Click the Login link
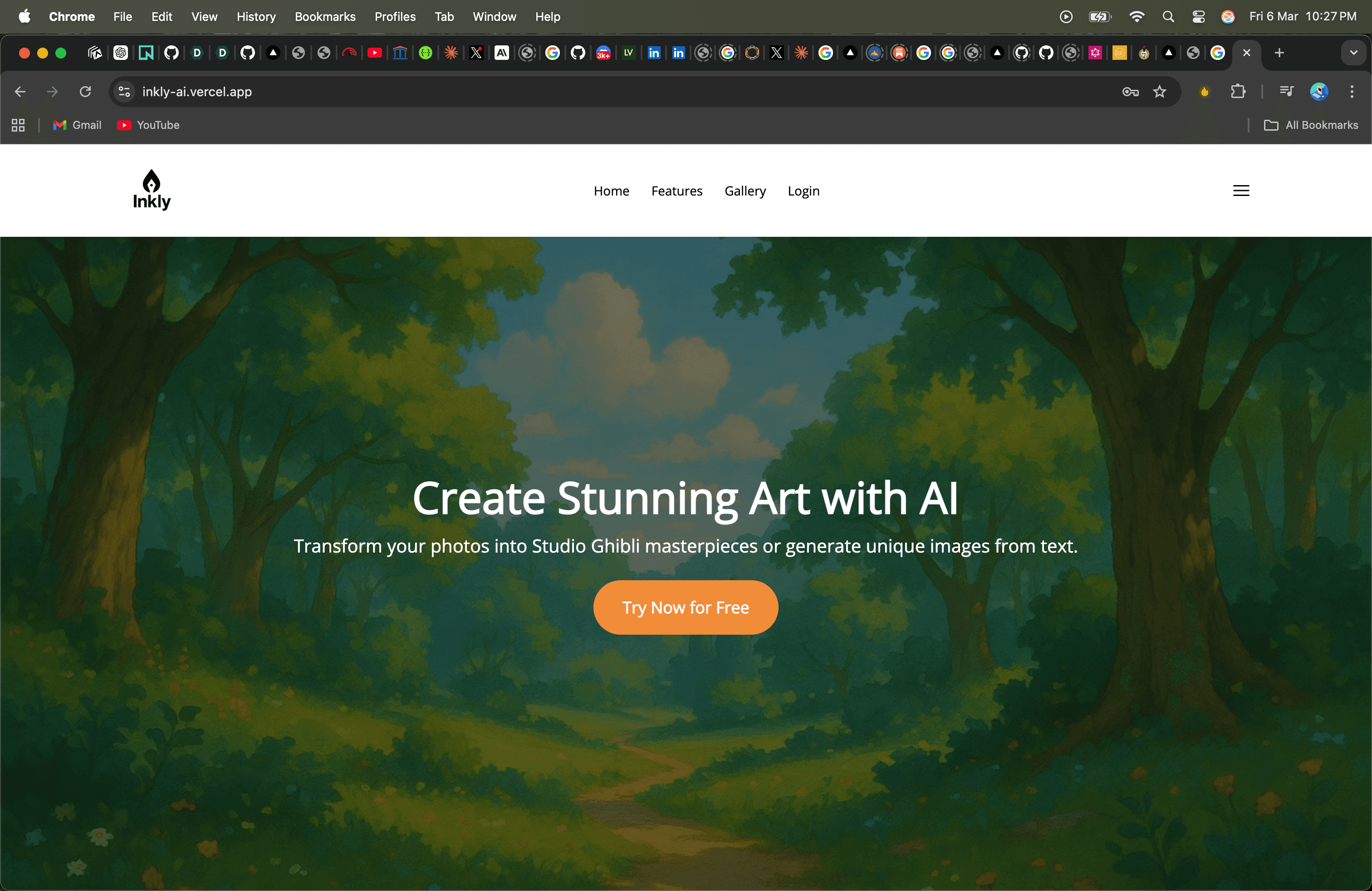This screenshot has height=891, width=1372. [803, 191]
